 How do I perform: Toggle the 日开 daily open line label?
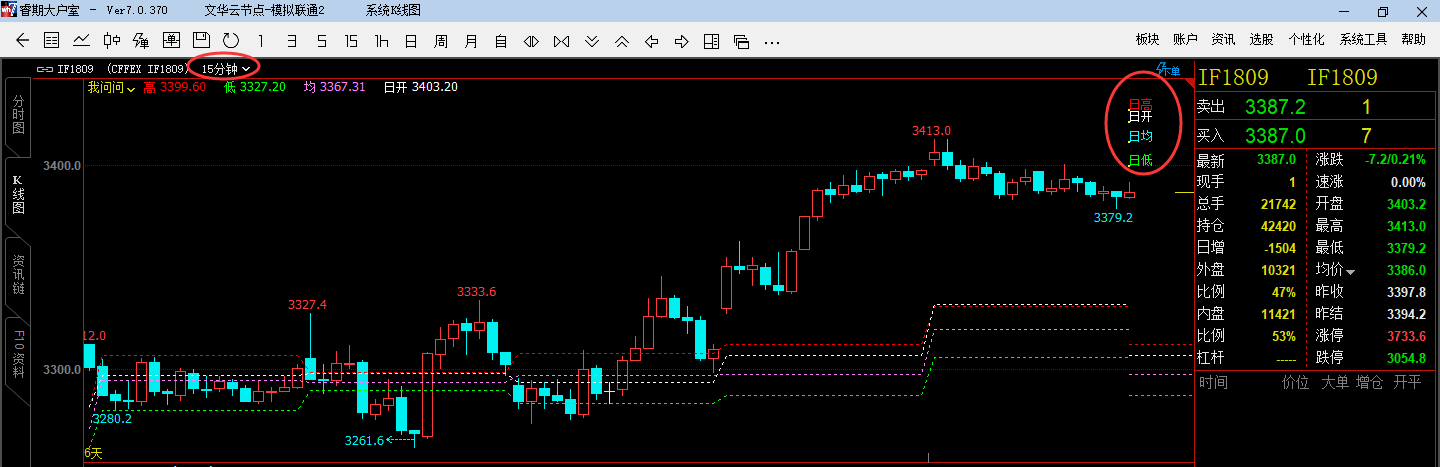point(1140,116)
